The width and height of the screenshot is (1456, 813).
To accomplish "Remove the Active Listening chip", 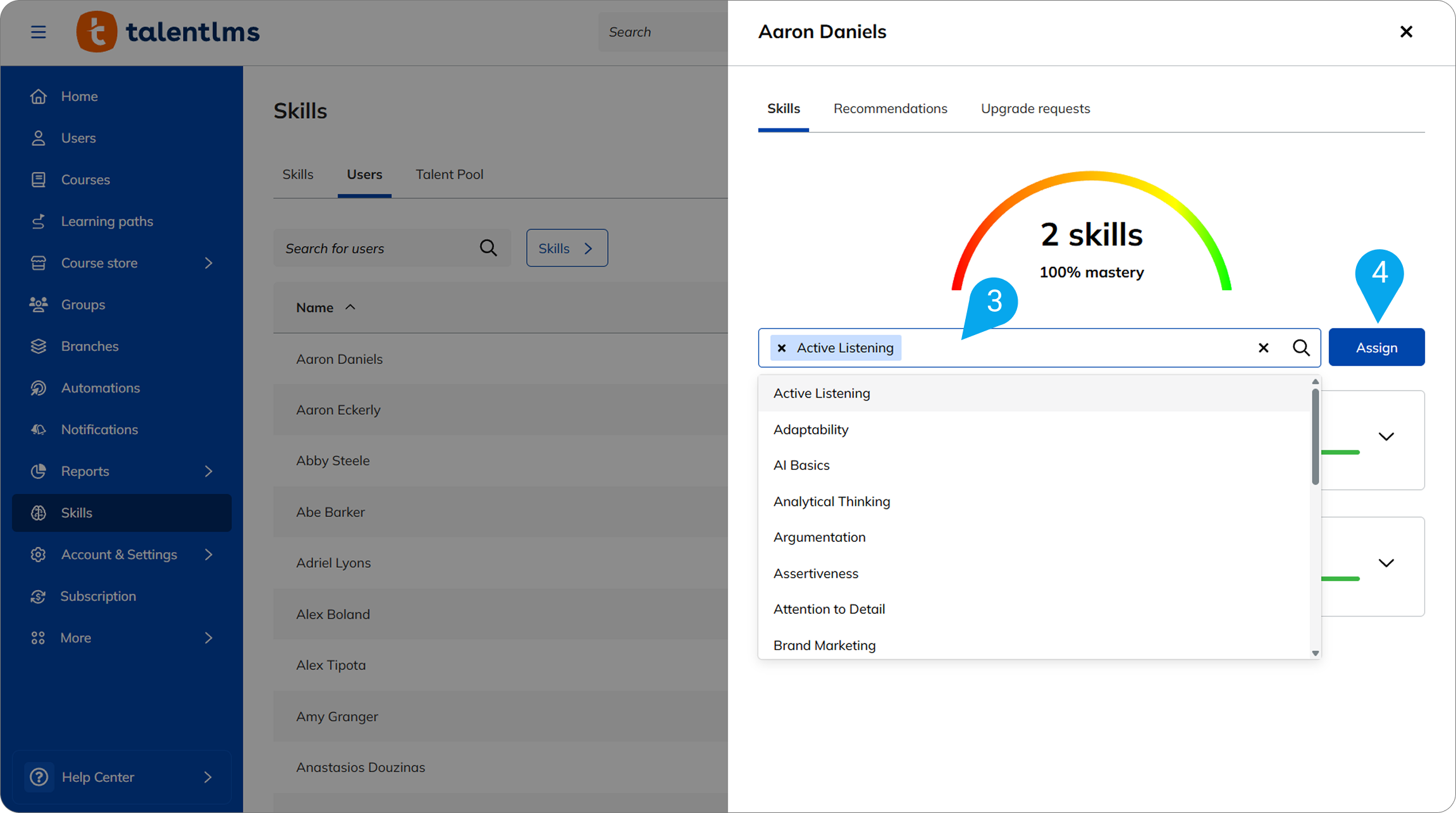I will pyautogui.click(x=782, y=348).
